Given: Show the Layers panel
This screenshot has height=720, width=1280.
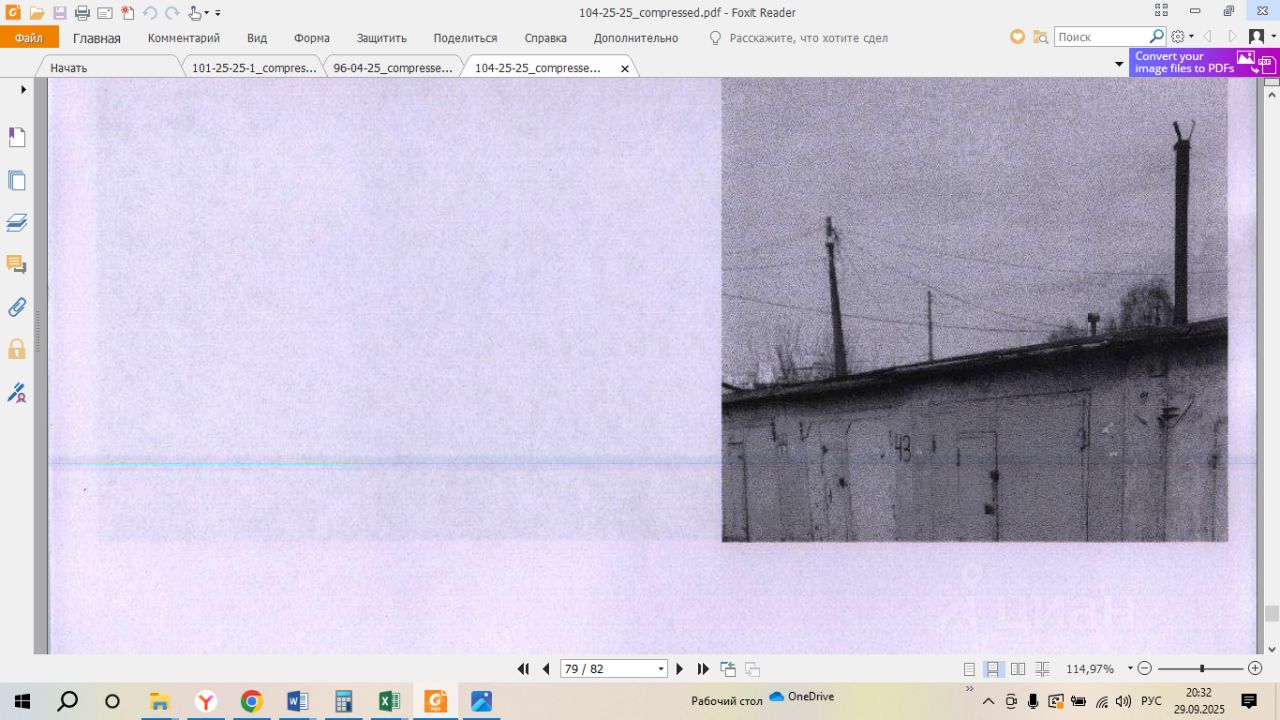Looking at the screenshot, I should 17,223.
